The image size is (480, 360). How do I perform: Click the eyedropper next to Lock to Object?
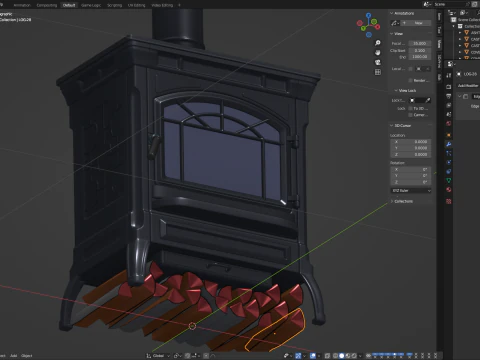[x=428, y=100]
